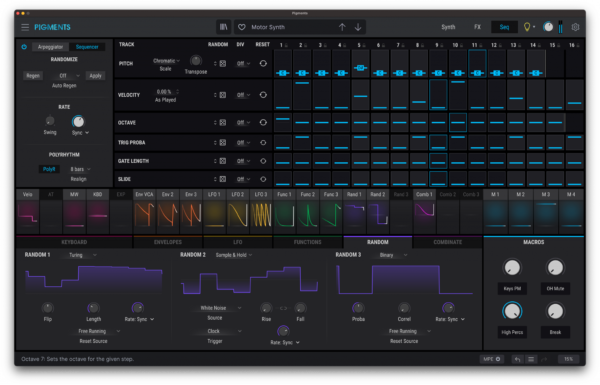Toggle the sequencer power button
600x385 pixels.
[x=24, y=47]
